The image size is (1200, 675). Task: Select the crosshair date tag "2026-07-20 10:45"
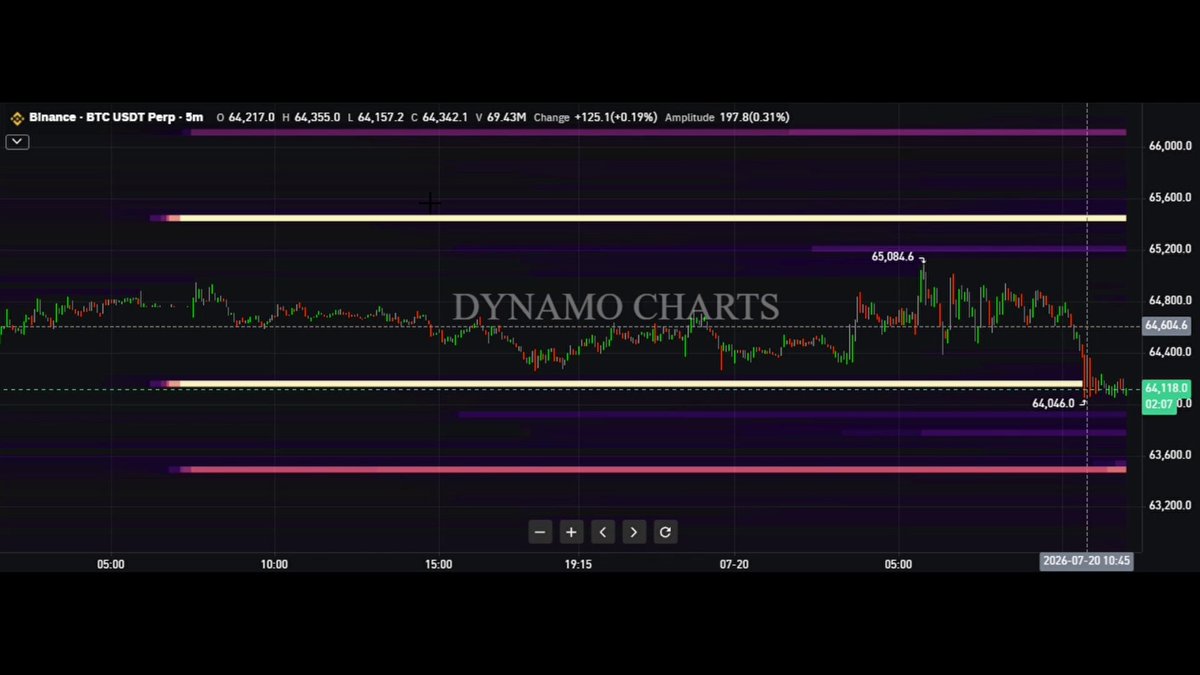[1086, 561]
